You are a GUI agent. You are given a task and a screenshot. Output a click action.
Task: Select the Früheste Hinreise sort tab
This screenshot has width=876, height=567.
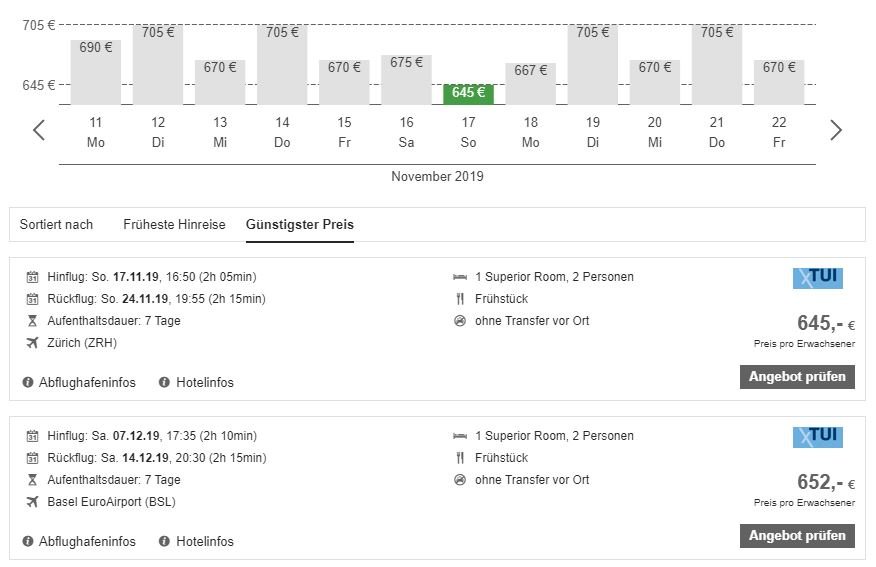pos(174,224)
